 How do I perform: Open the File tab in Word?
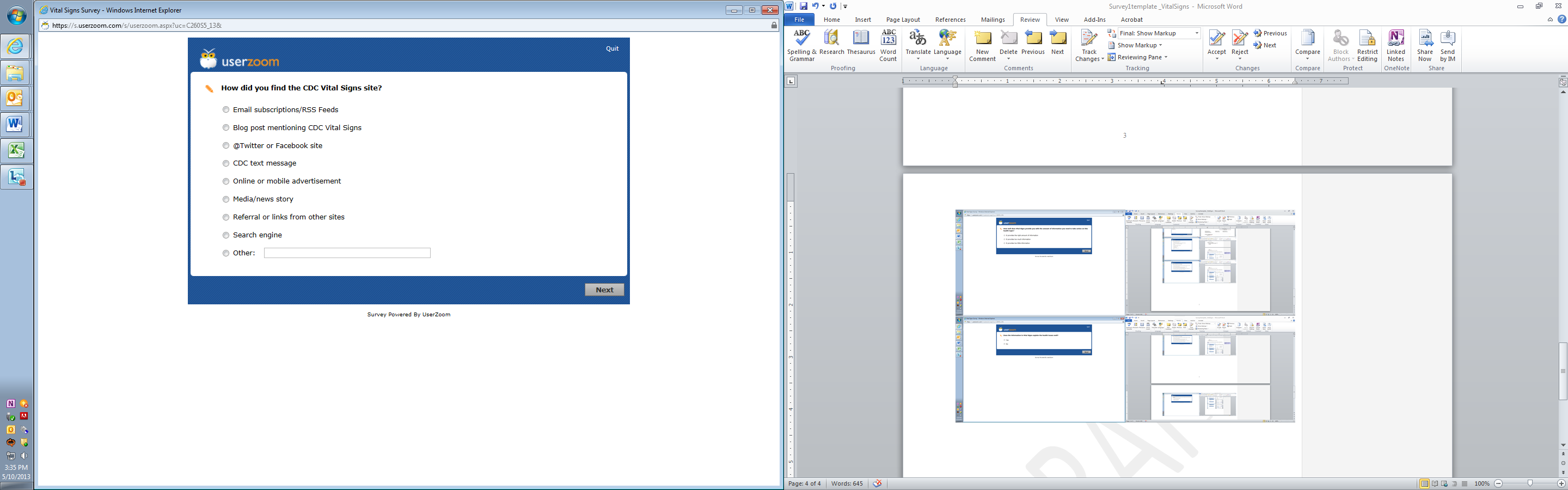799,20
